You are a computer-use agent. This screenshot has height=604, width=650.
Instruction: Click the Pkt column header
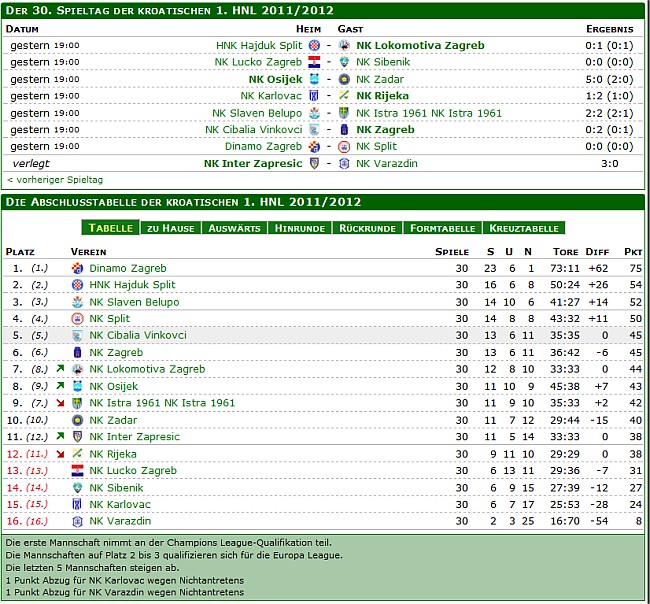click(x=633, y=252)
